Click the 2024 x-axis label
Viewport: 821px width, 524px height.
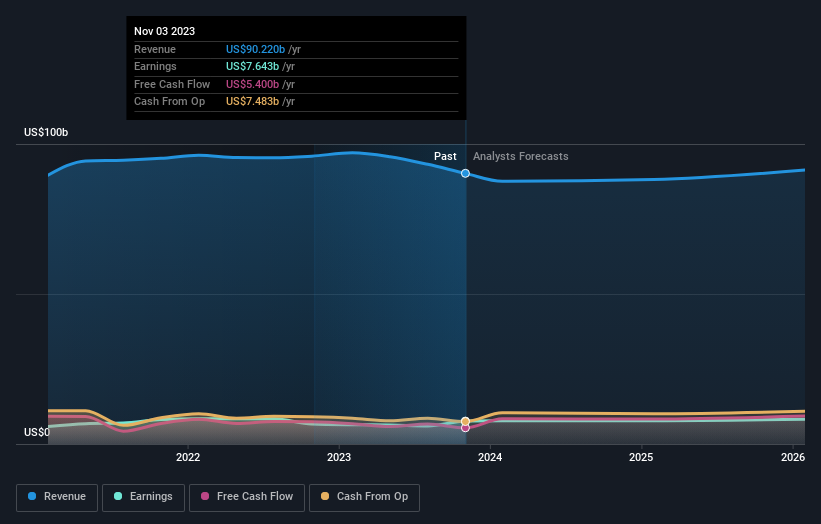pos(490,457)
